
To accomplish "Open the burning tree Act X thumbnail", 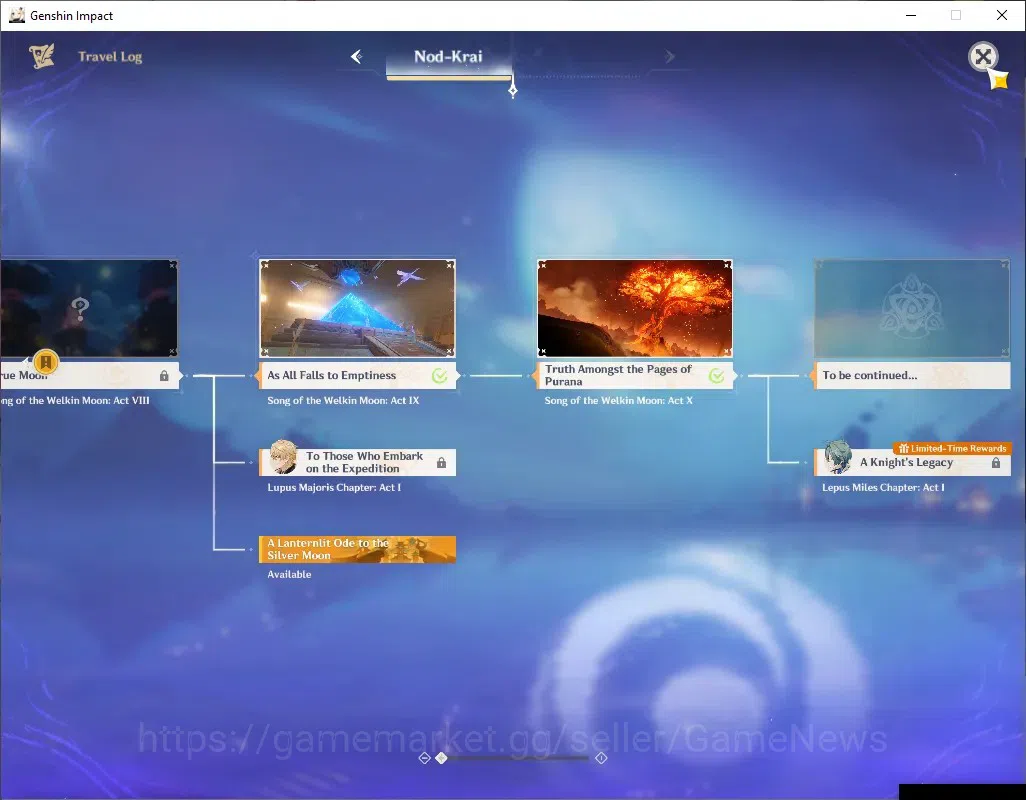I will 635,308.
